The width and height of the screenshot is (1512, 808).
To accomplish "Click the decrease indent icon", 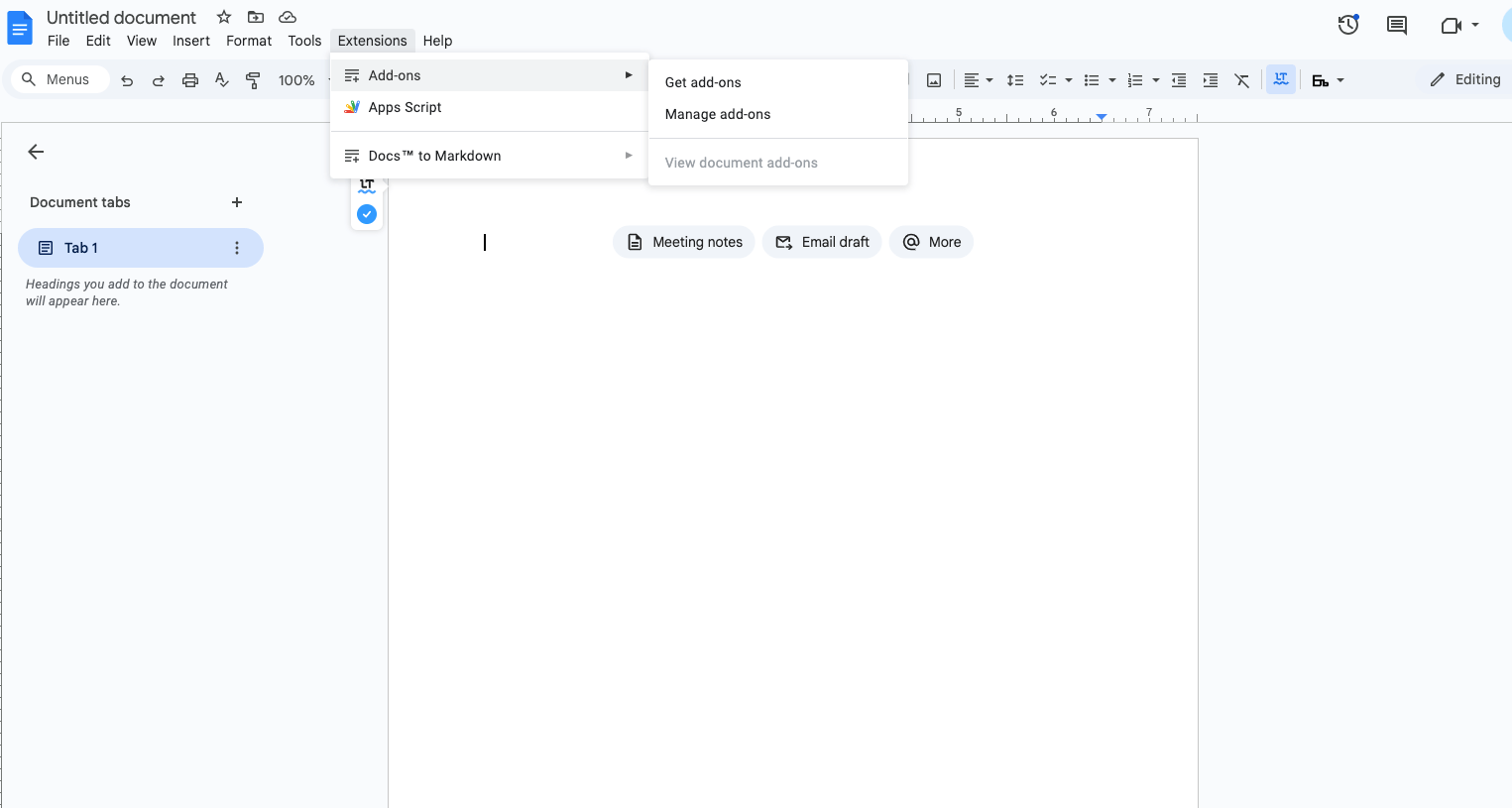I will tap(1179, 80).
